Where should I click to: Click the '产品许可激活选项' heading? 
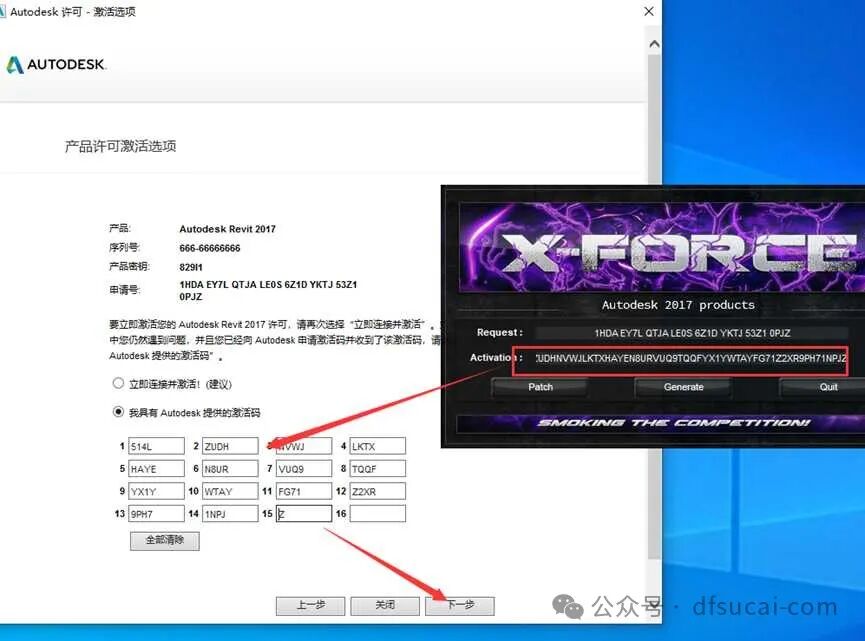[x=121, y=146]
